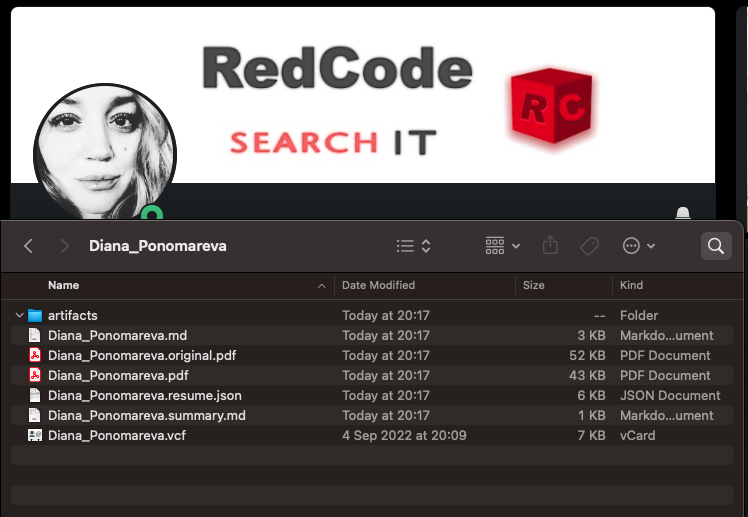Click the summary.md file icon
Image resolution: width=748 pixels, height=517 pixels.
pos(34,415)
